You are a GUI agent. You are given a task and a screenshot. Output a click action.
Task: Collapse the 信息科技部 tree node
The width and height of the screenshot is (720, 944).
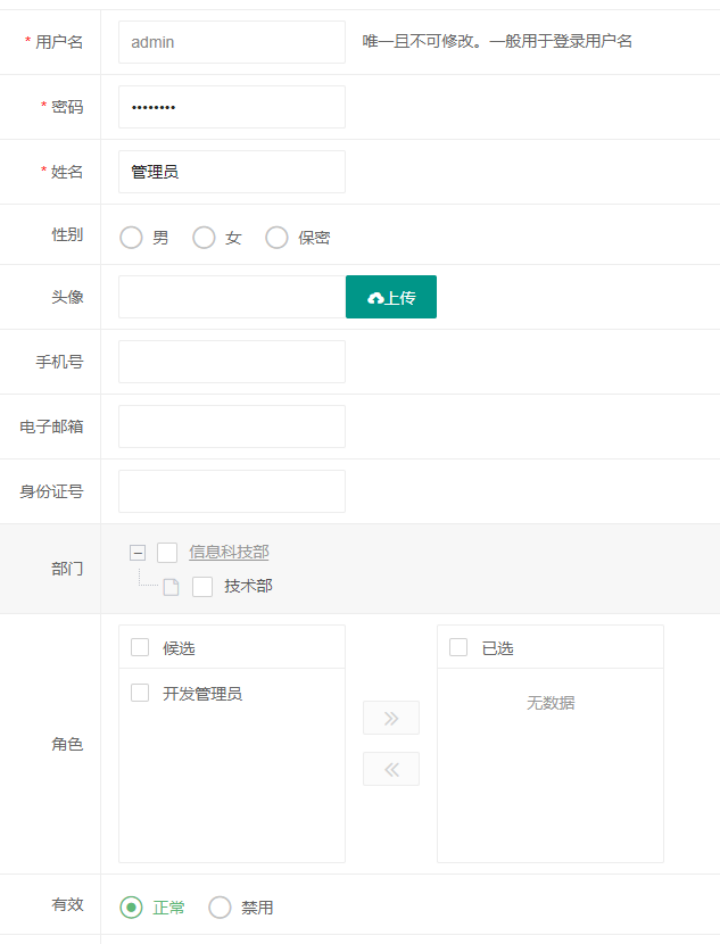pyautogui.click(x=138, y=553)
